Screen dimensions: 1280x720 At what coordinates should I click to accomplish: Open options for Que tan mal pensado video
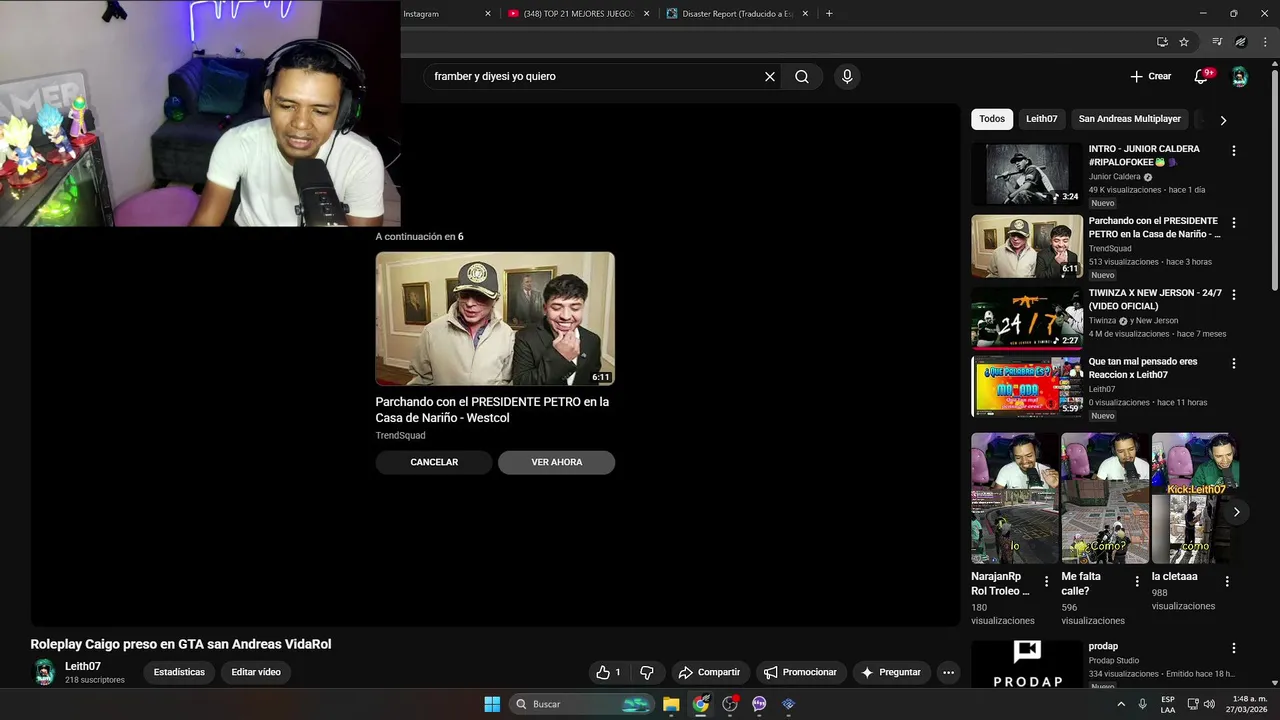tap(1233, 364)
